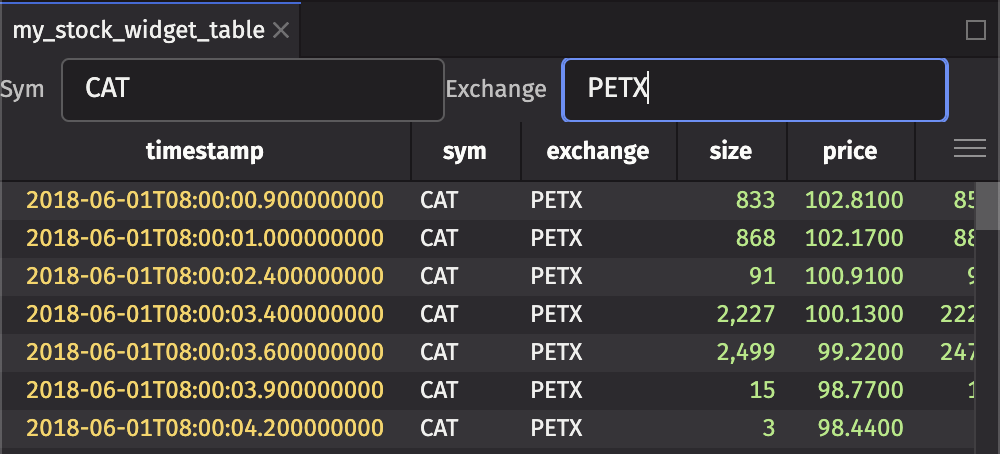Select the timestamp cell 2018-06-01T08:00:00.900000000
The width and height of the screenshot is (1000, 454).
pos(205,200)
